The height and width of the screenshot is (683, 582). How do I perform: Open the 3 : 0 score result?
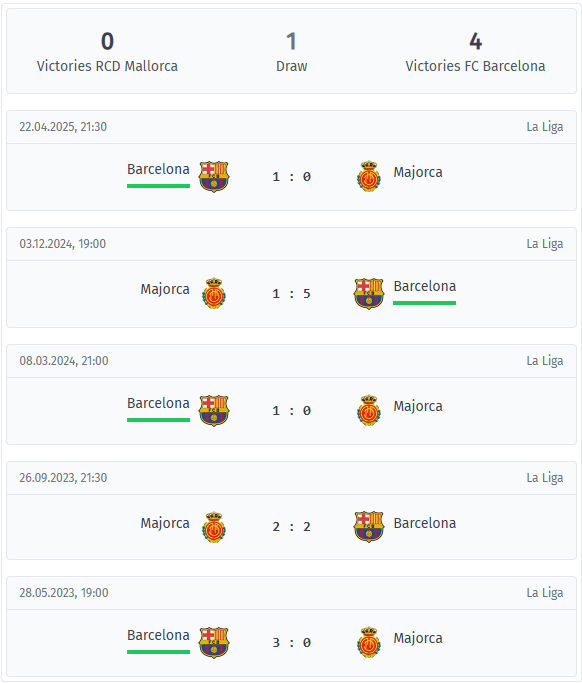click(291, 642)
